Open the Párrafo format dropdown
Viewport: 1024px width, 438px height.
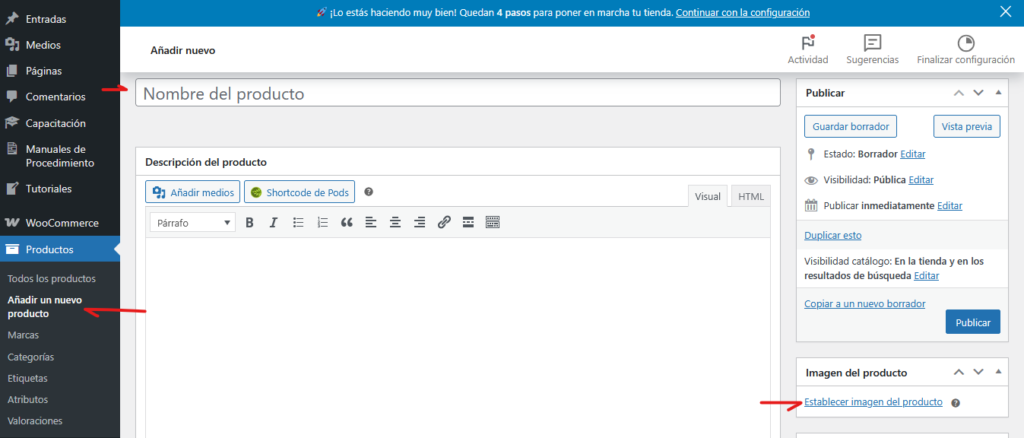pos(193,222)
